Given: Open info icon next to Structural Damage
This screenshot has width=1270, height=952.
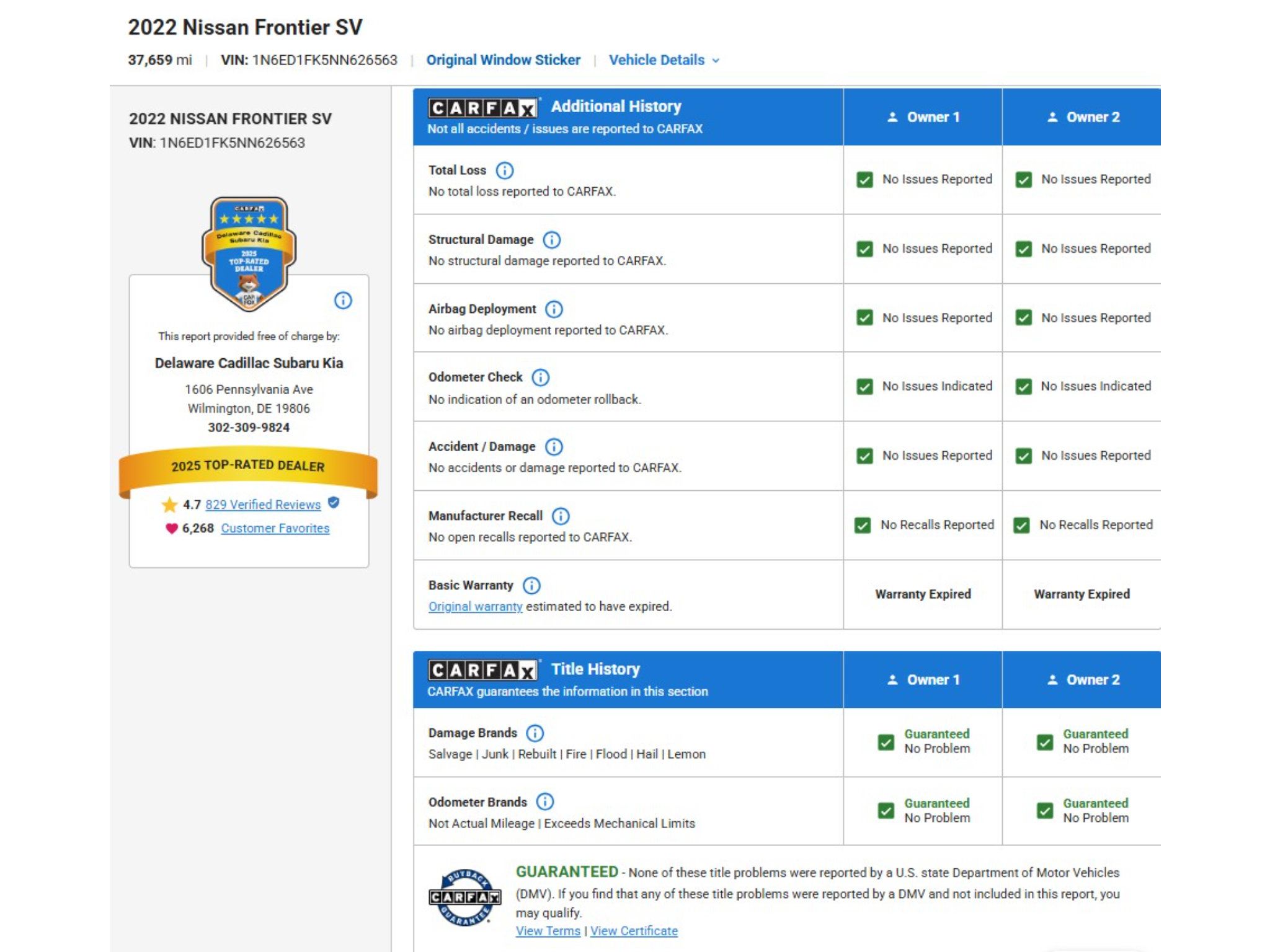Looking at the screenshot, I should [551, 240].
